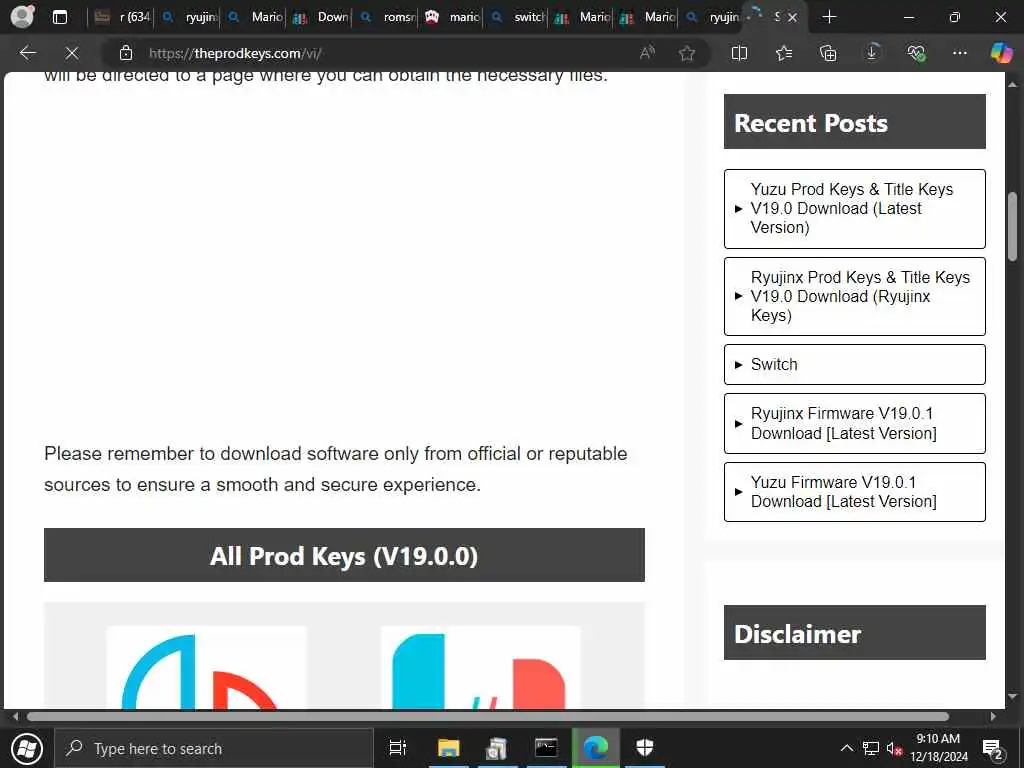Open network status tray icon
The width and height of the screenshot is (1024, 768).
[x=871, y=748]
